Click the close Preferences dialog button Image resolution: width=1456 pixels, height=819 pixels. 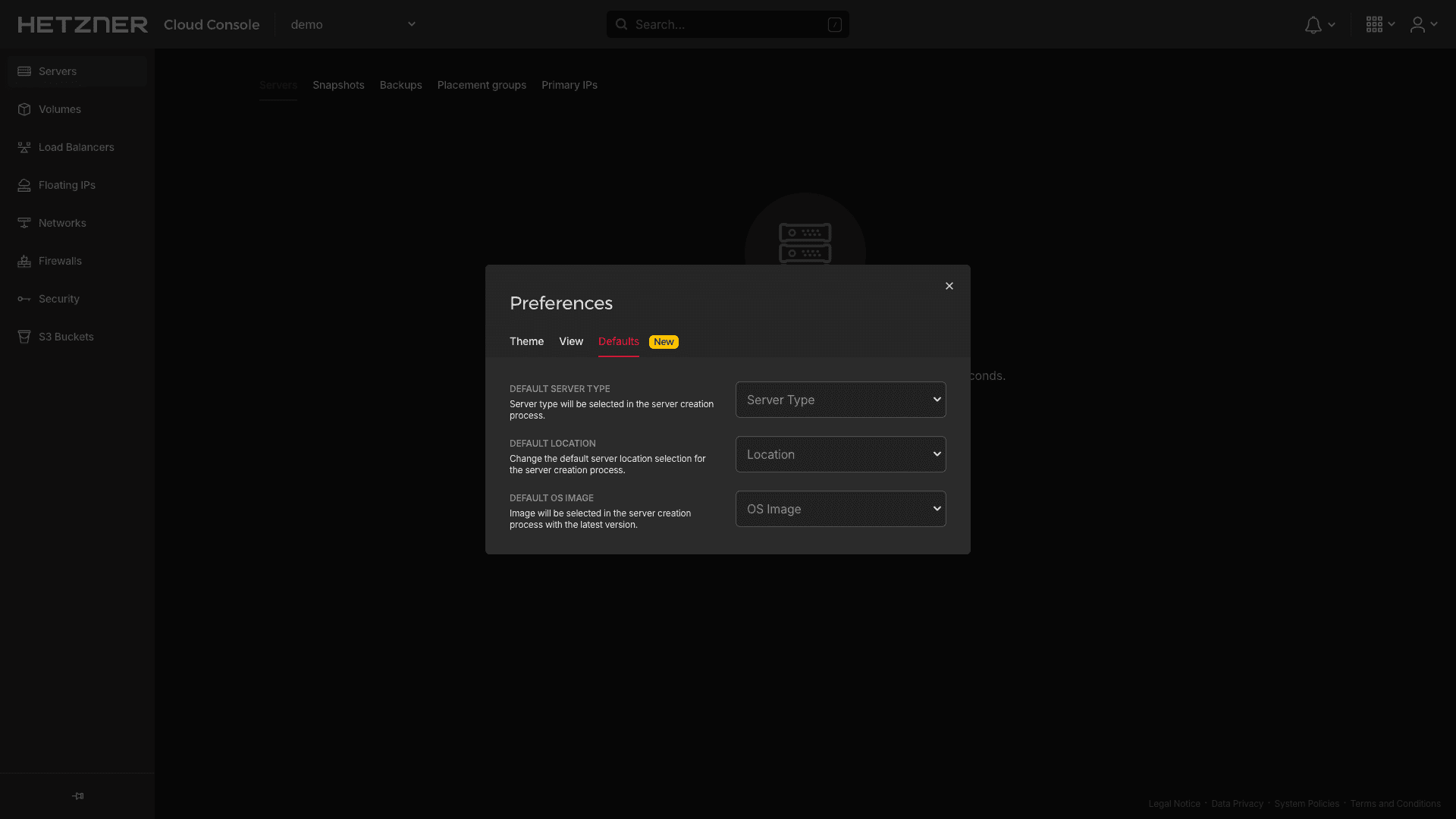949,286
